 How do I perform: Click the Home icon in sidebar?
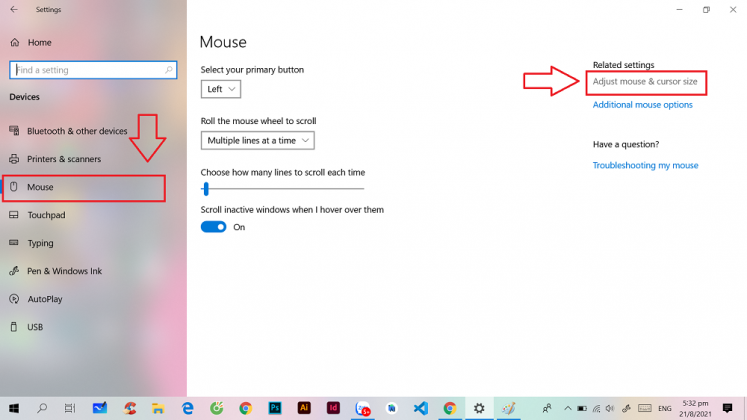14,43
